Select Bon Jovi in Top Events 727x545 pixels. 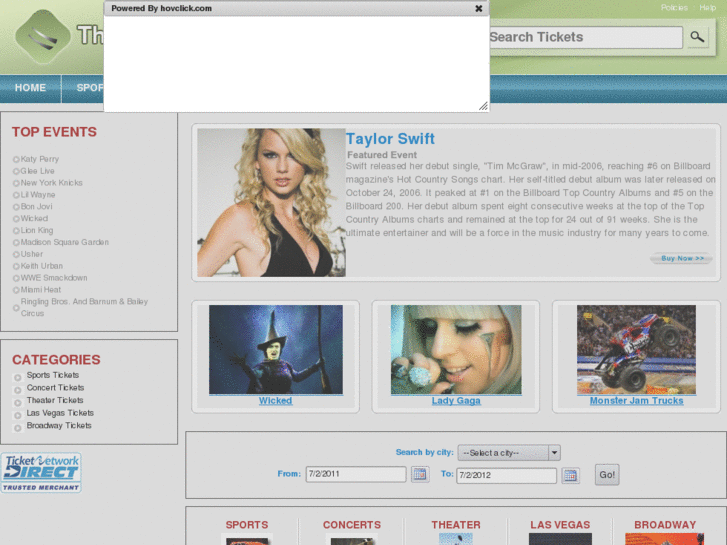click(x=36, y=206)
